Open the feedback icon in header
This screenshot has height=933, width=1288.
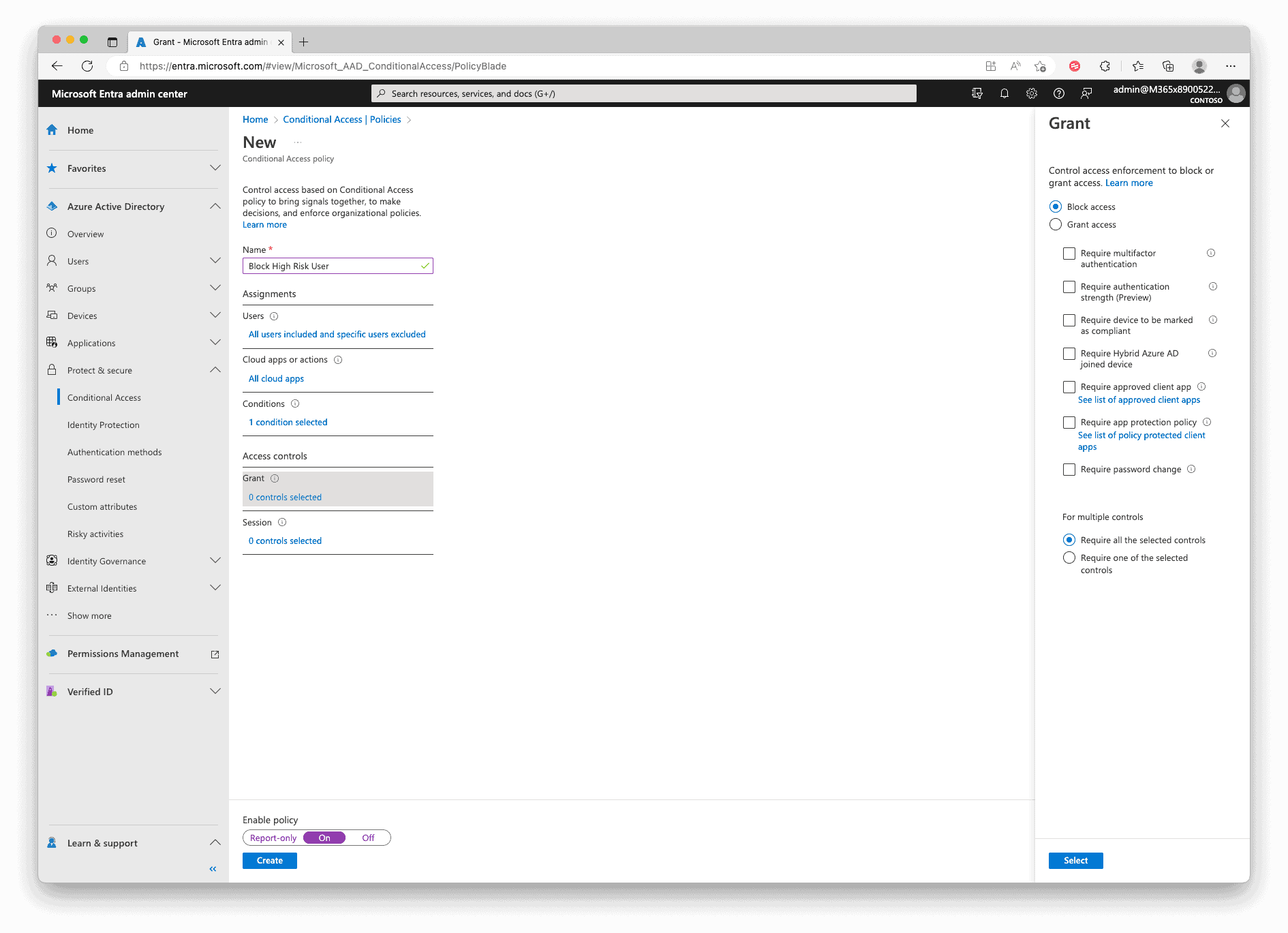coord(1086,93)
